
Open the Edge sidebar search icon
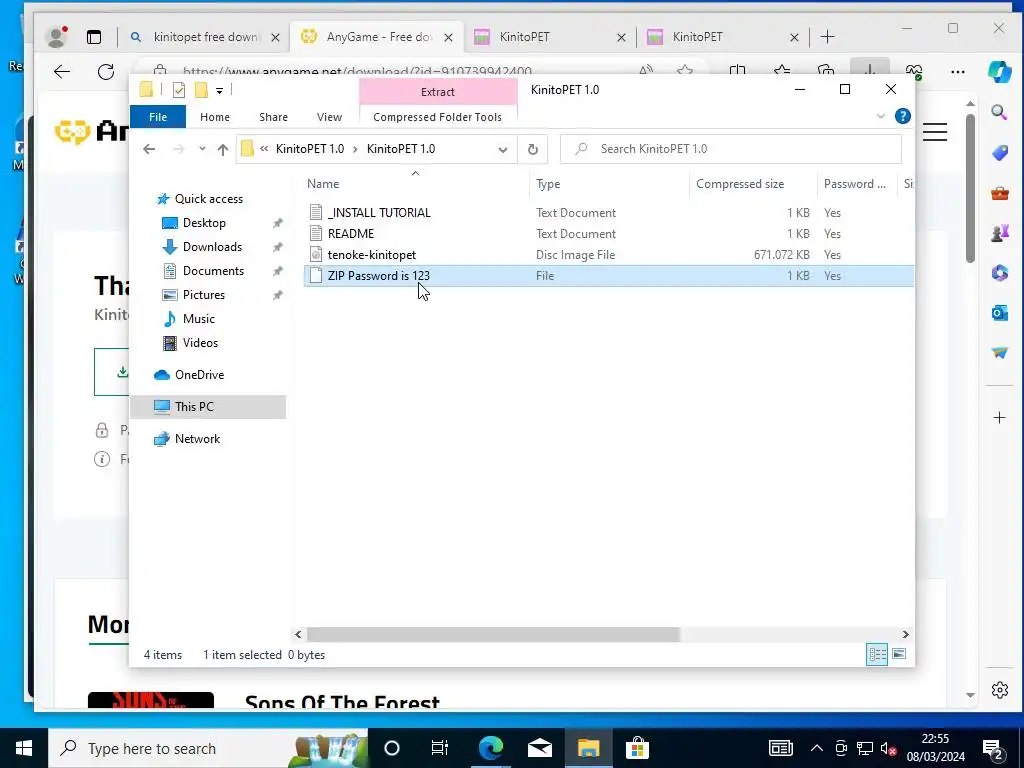point(999,112)
